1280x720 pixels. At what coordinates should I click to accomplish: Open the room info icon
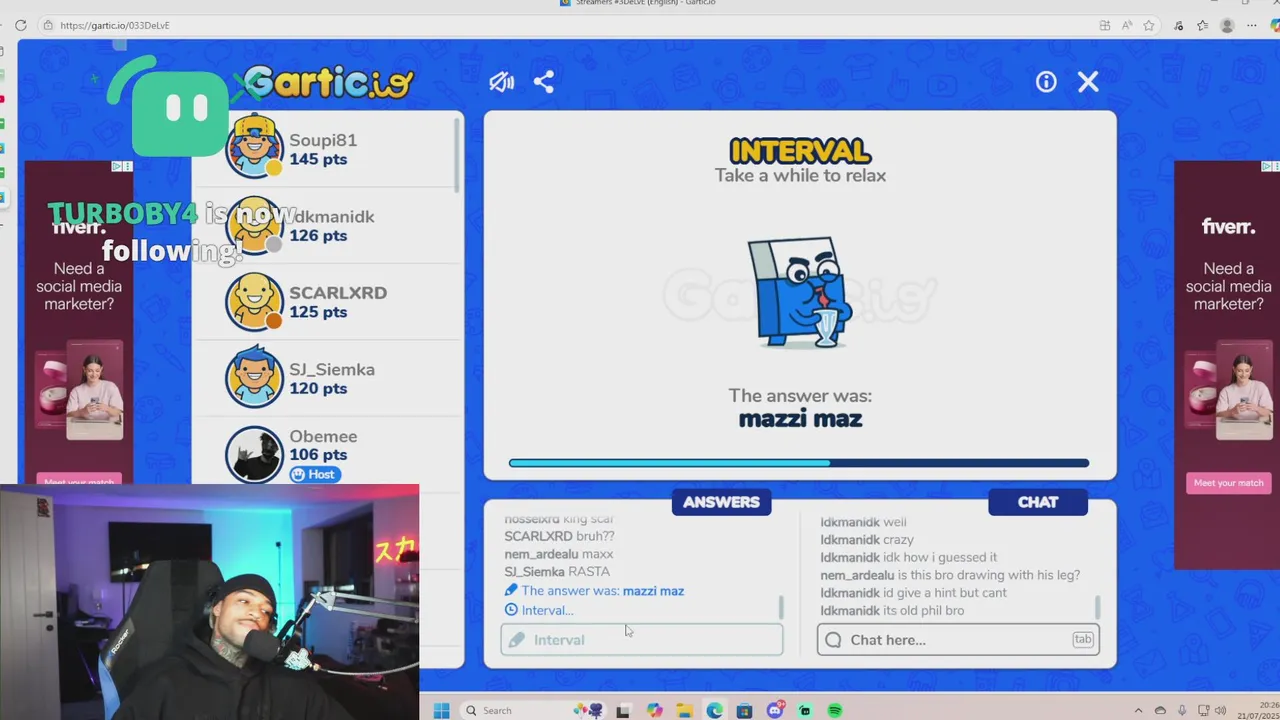pyautogui.click(x=1046, y=82)
